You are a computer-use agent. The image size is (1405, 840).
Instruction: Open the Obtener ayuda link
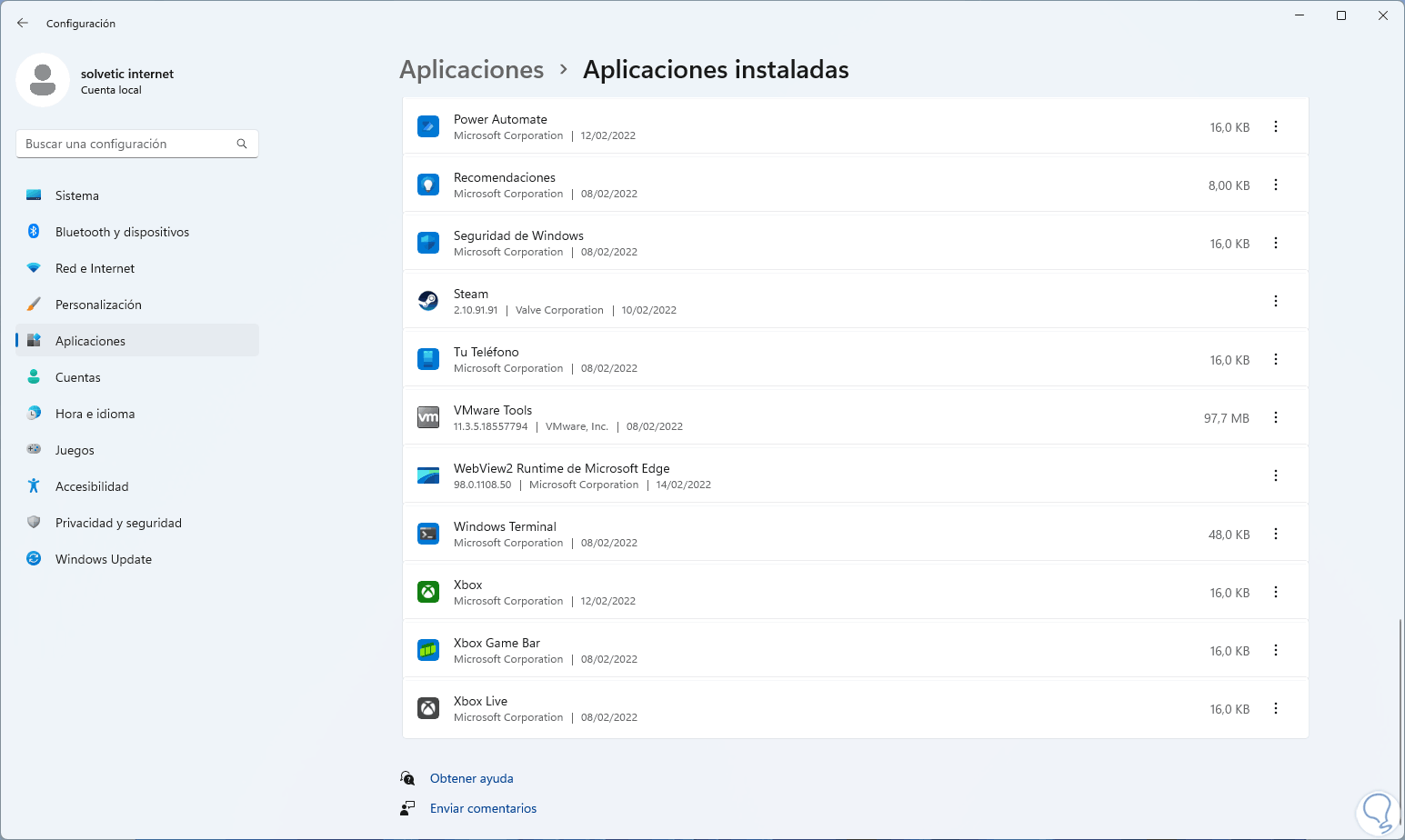tap(472, 778)
